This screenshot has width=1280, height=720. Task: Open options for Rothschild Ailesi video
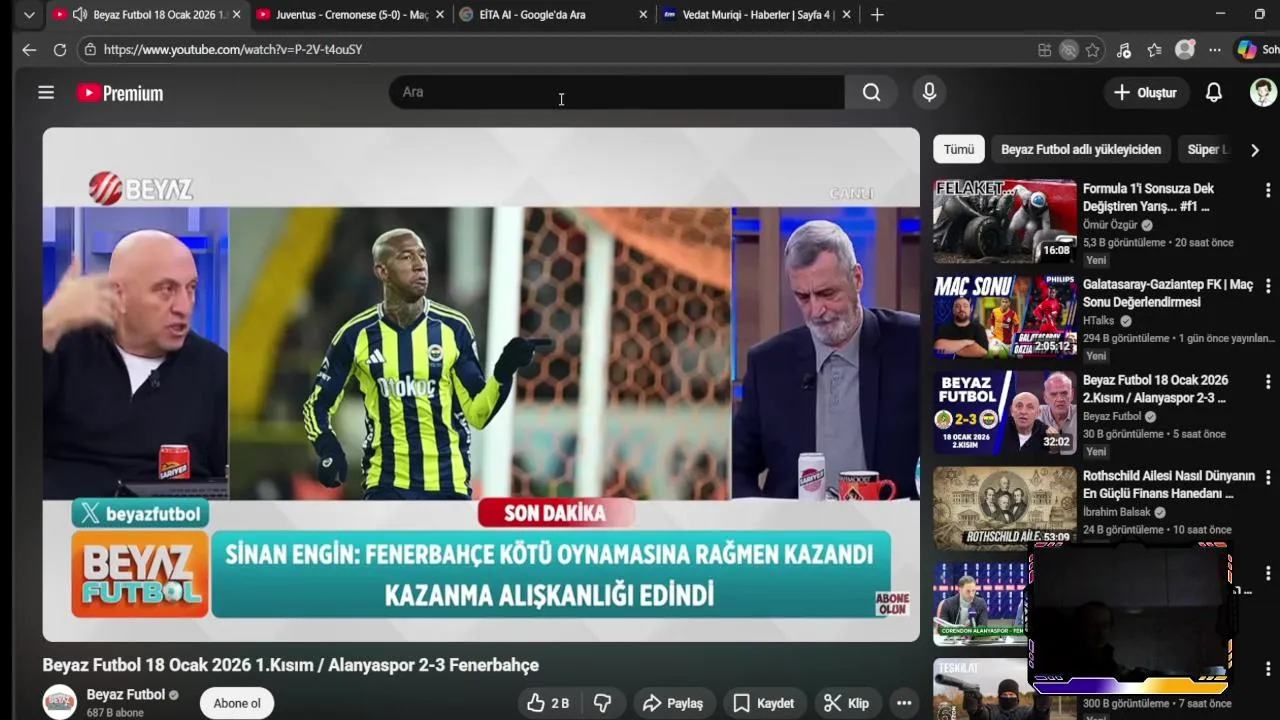point(1268,478)
